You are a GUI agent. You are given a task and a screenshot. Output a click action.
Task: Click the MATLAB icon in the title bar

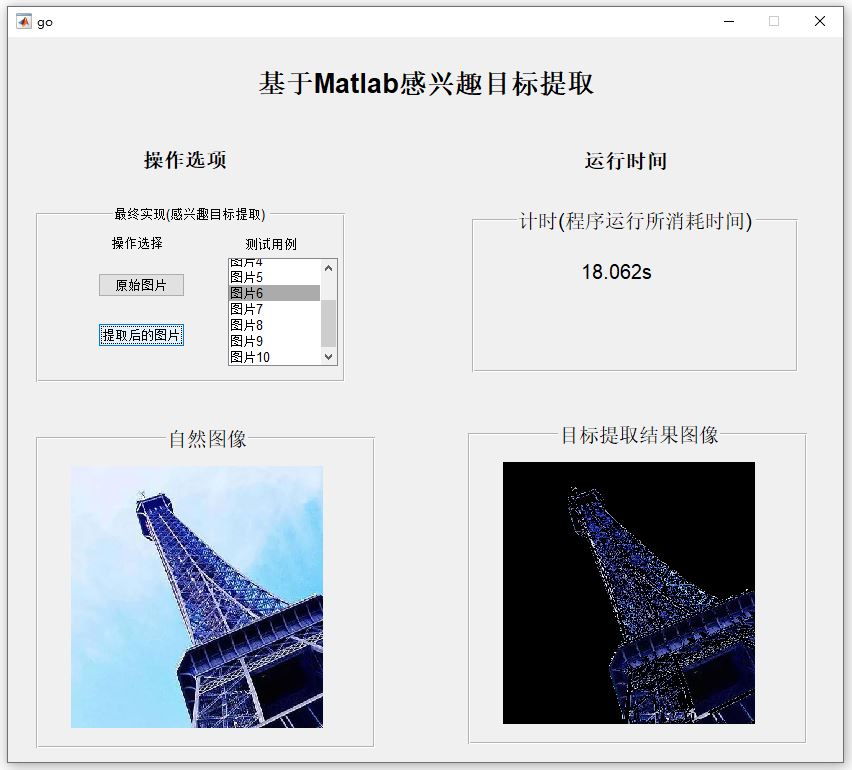point(24,22)
